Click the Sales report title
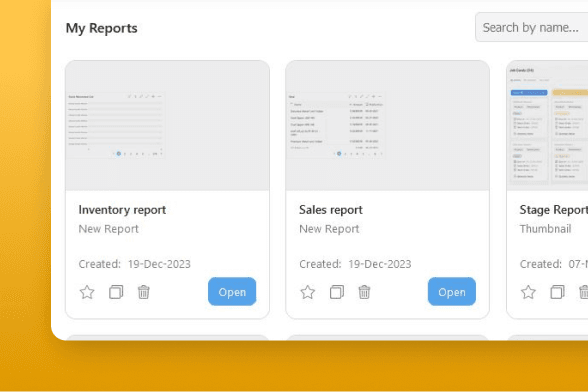The image size is (588, 392). click(x=331, y=210)
